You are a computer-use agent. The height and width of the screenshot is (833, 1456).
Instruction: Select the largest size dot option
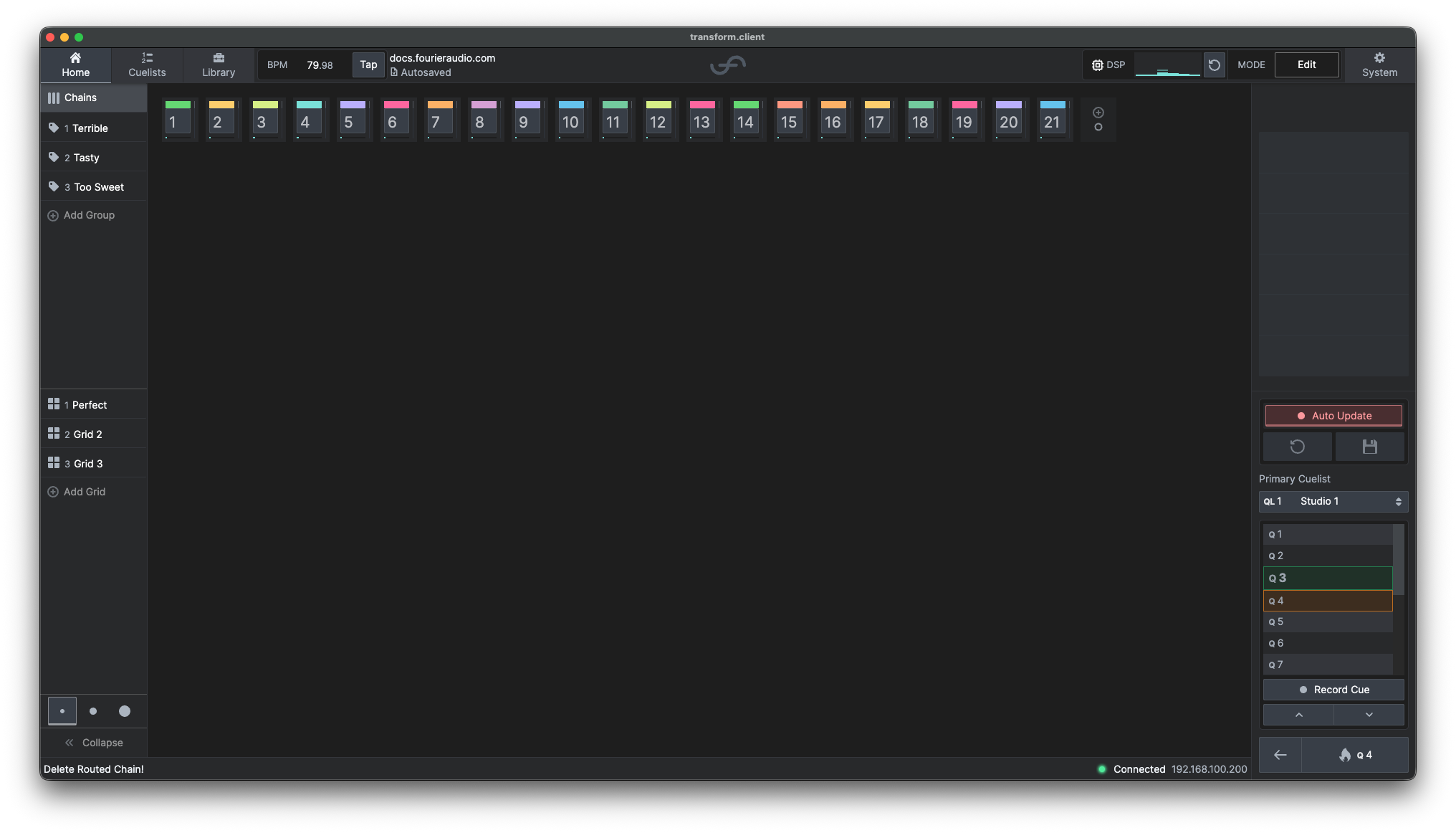tap(125, 711)
